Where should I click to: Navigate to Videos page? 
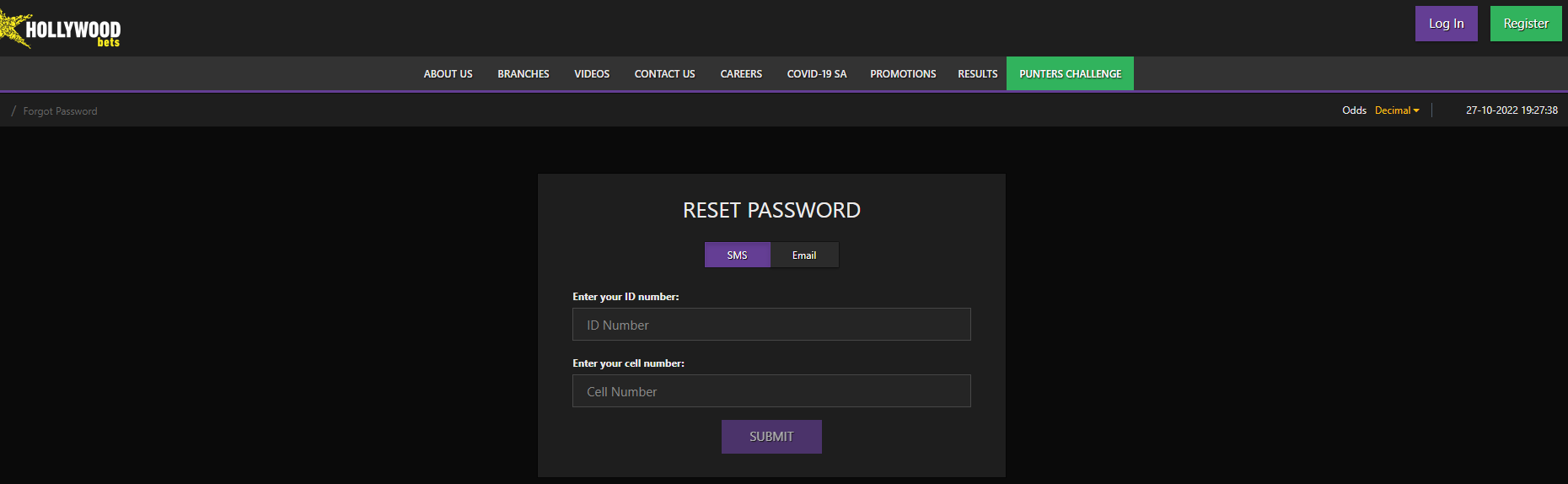click(x=591, y=74)
